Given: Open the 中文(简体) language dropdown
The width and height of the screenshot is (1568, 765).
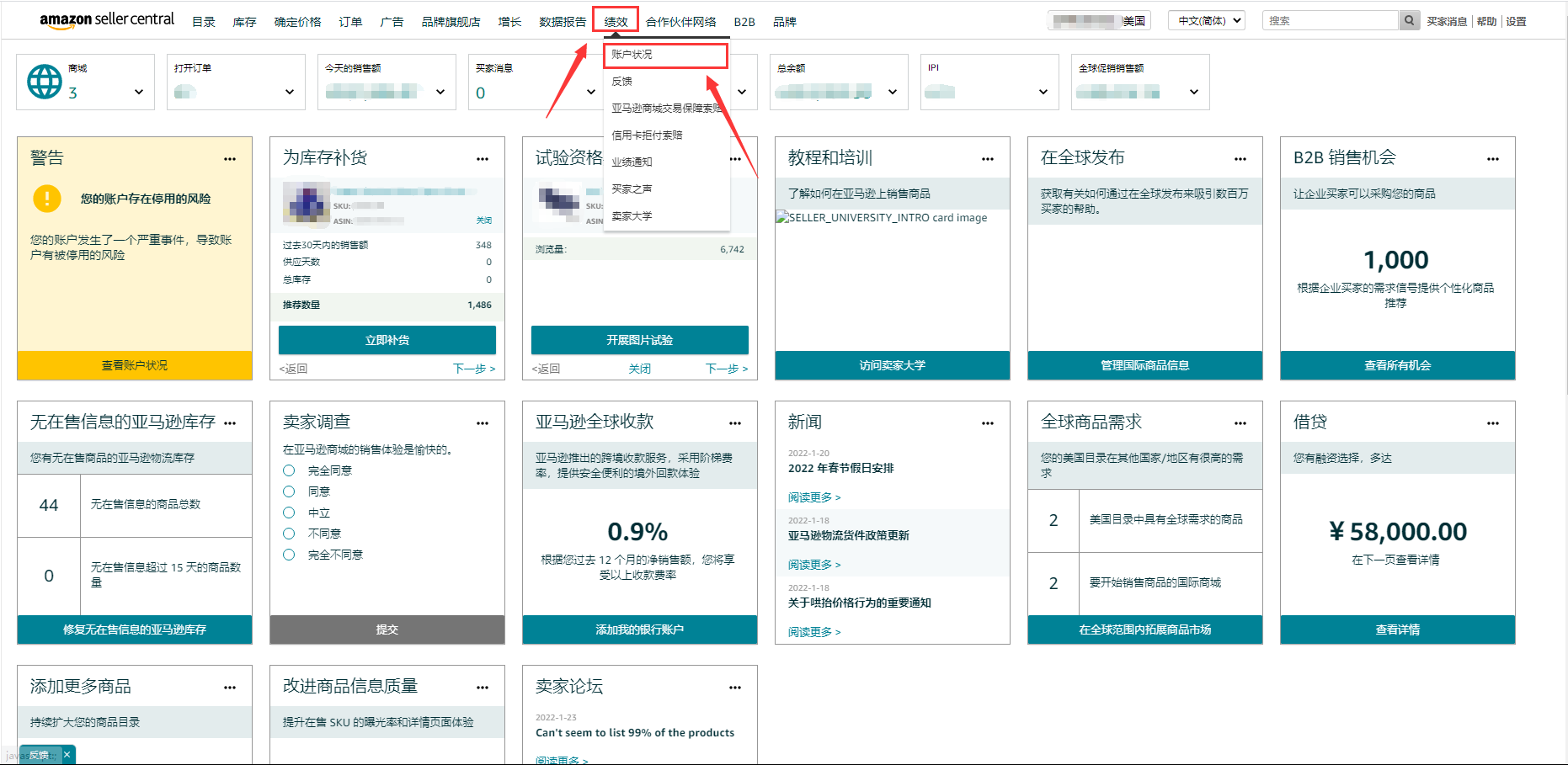Looking at the screenshot, I should tap(1207, 21).
